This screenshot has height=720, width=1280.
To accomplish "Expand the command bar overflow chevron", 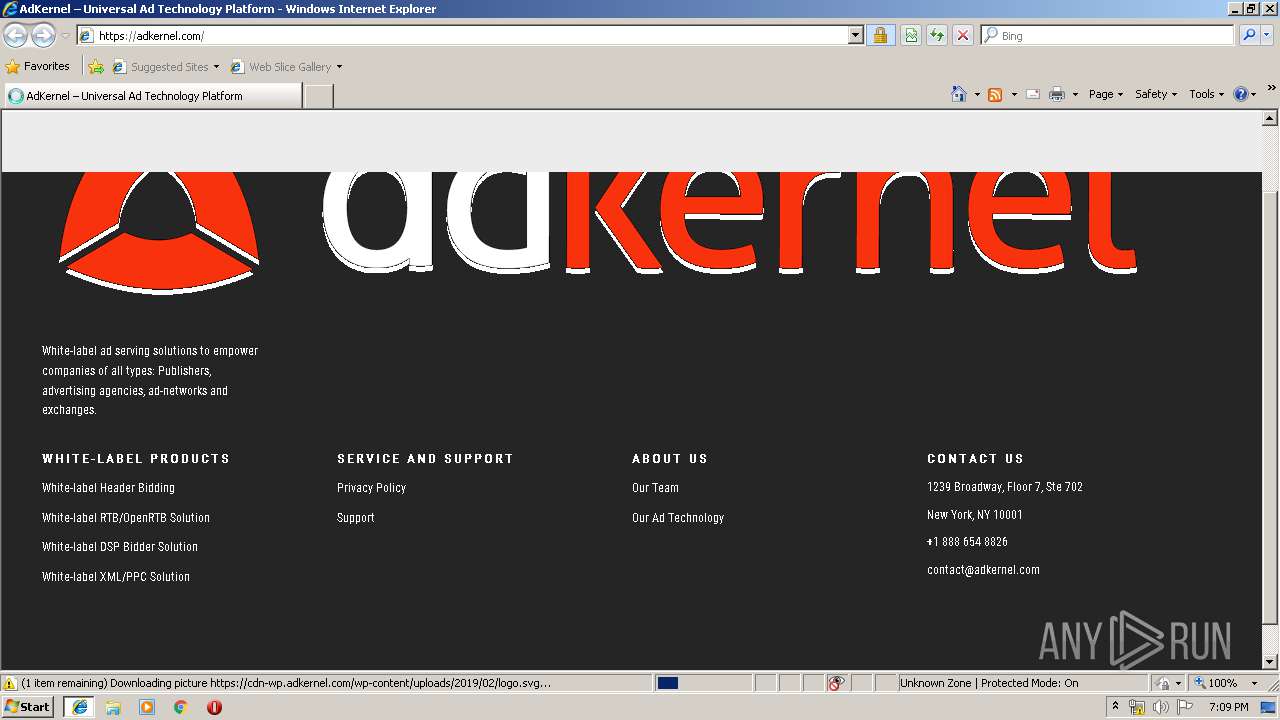I will click(1271, 89).
